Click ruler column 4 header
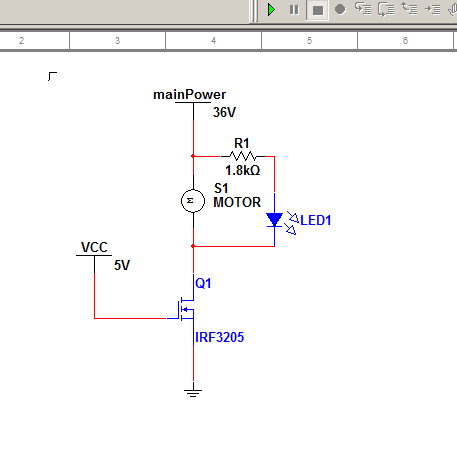 213,41
